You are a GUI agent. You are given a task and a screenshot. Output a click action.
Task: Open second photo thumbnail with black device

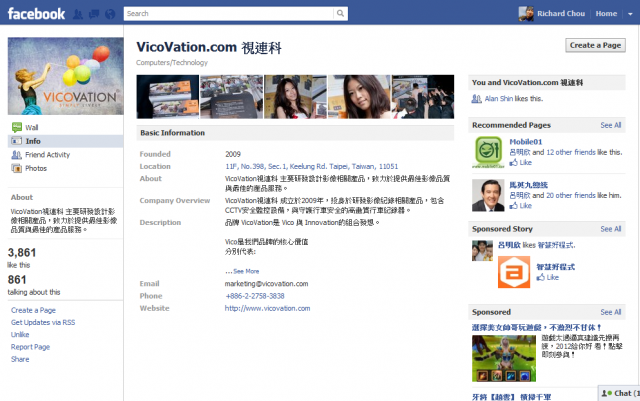pos(231,97)
